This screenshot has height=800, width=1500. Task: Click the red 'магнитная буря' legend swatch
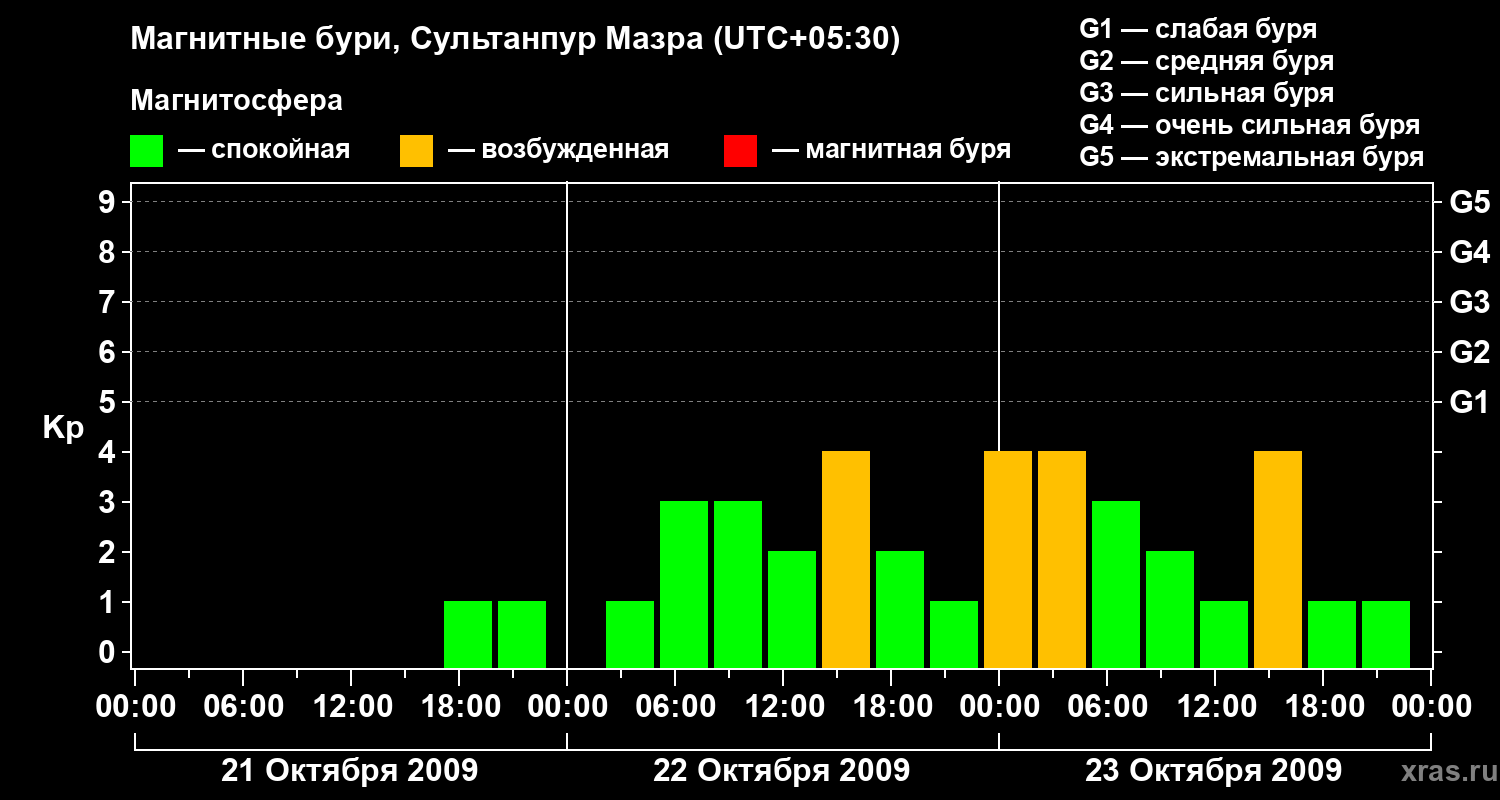tap(740, 151)
